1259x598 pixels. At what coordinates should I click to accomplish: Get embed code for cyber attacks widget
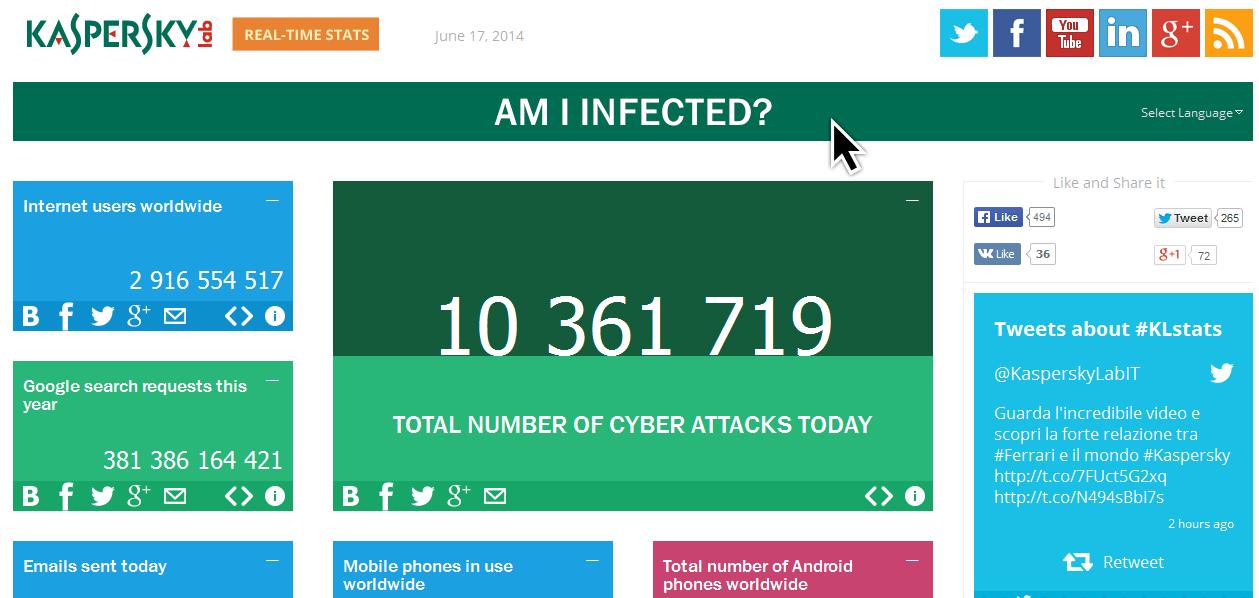pos(878,496)
